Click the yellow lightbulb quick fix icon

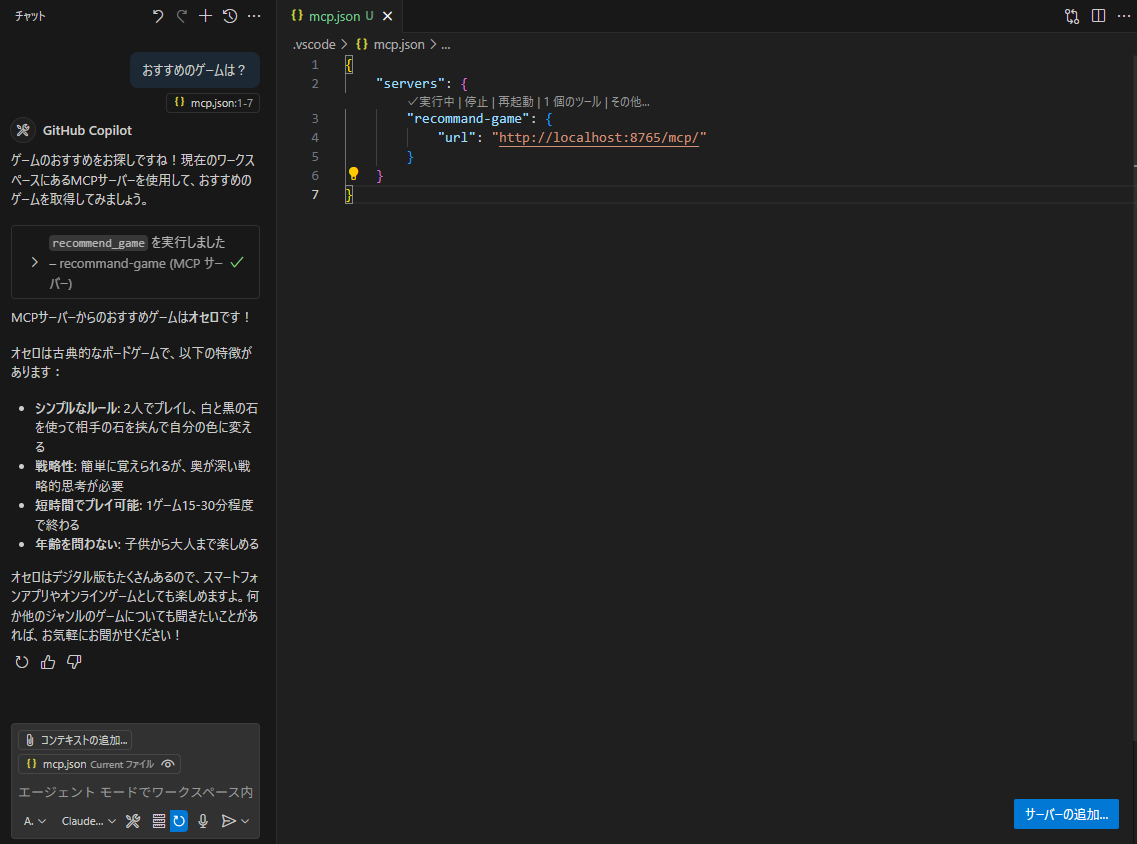(353, 173)
